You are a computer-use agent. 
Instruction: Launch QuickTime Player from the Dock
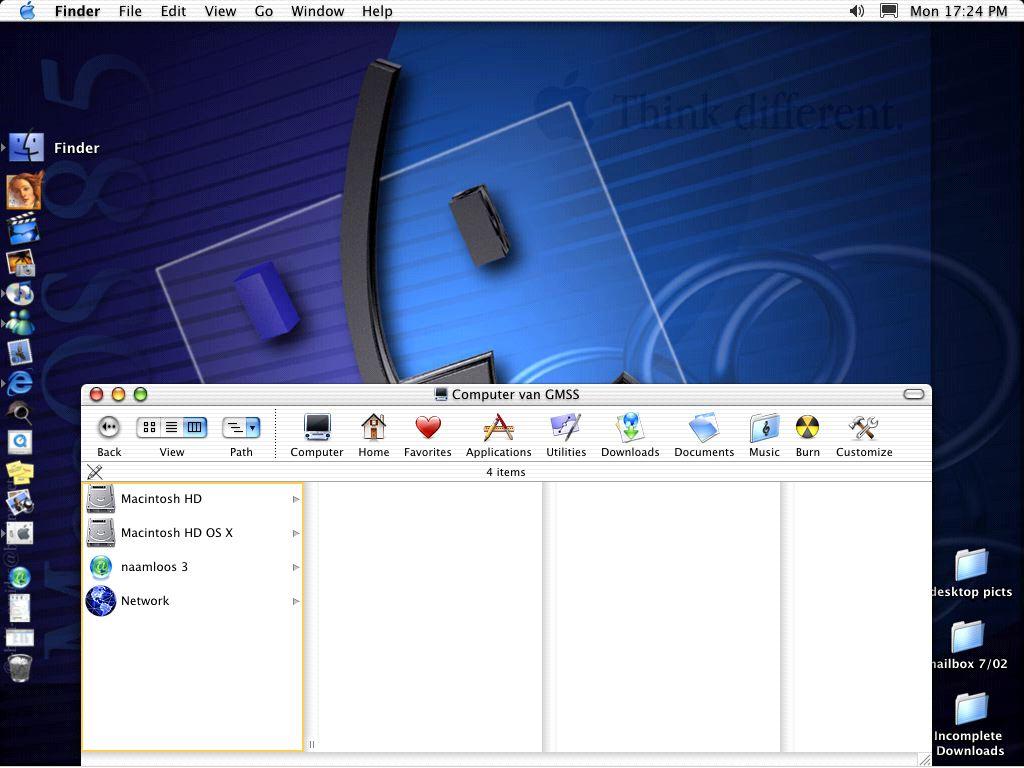click(x=20, y=442)
